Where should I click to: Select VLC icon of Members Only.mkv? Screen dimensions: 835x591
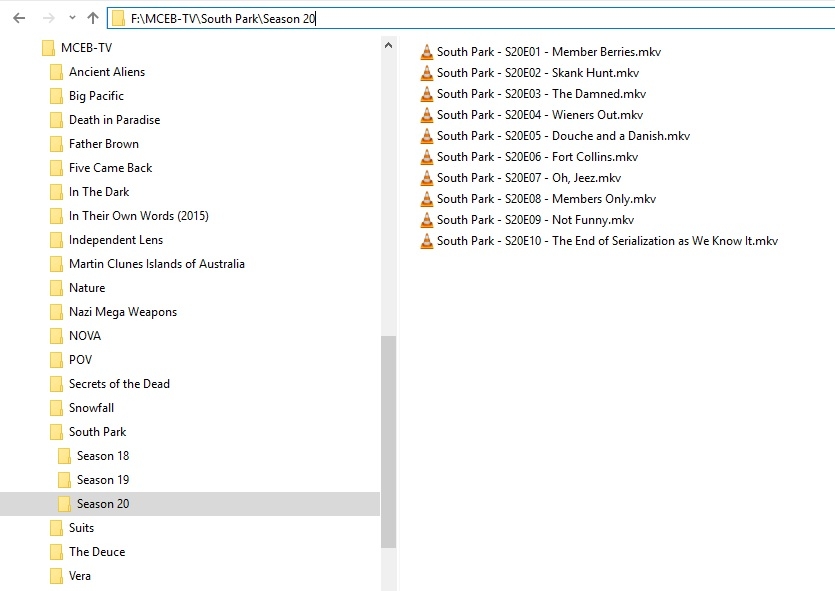click(x=427, y=199)
